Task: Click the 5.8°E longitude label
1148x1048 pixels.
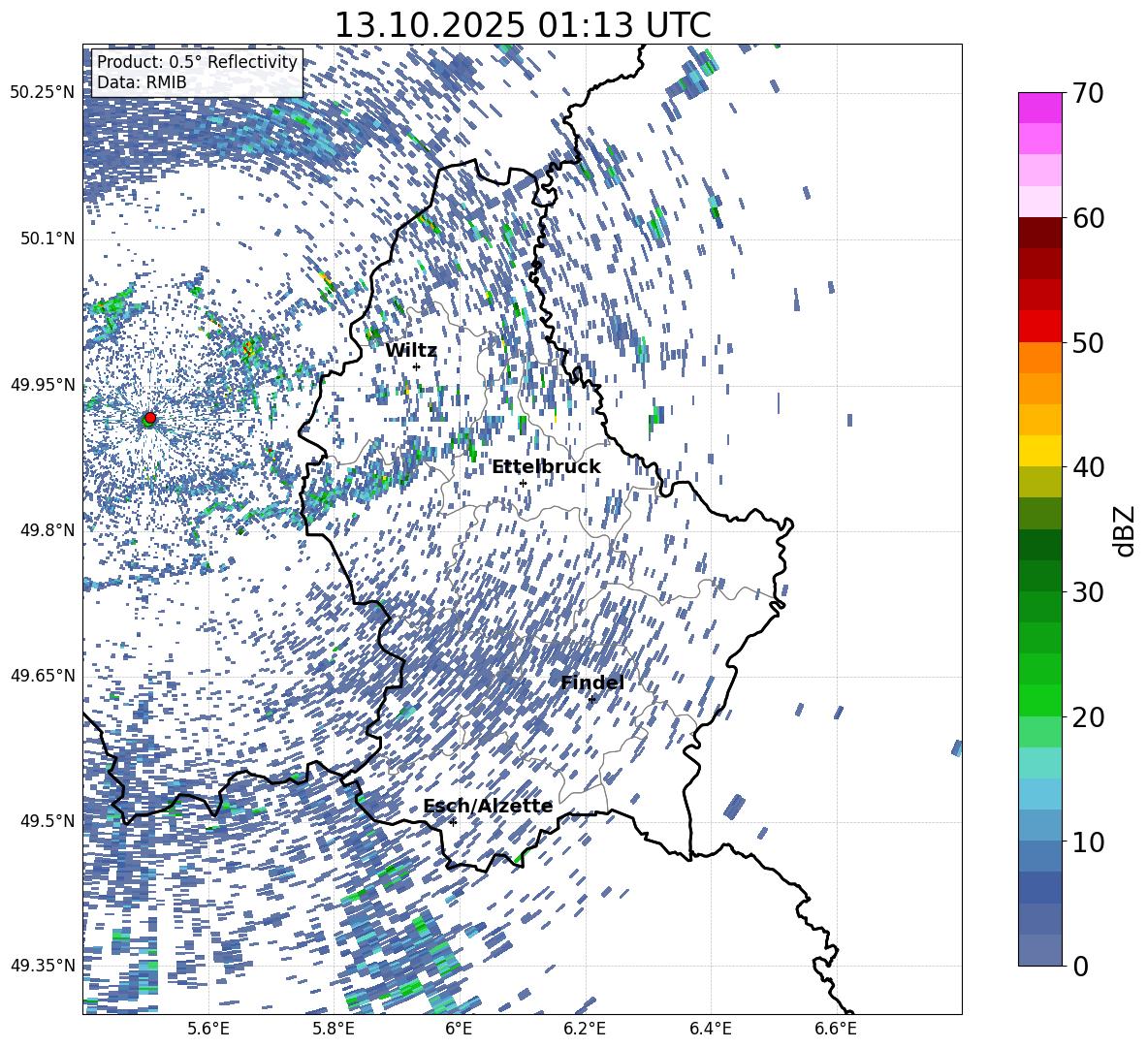Action: (335, 1029)
